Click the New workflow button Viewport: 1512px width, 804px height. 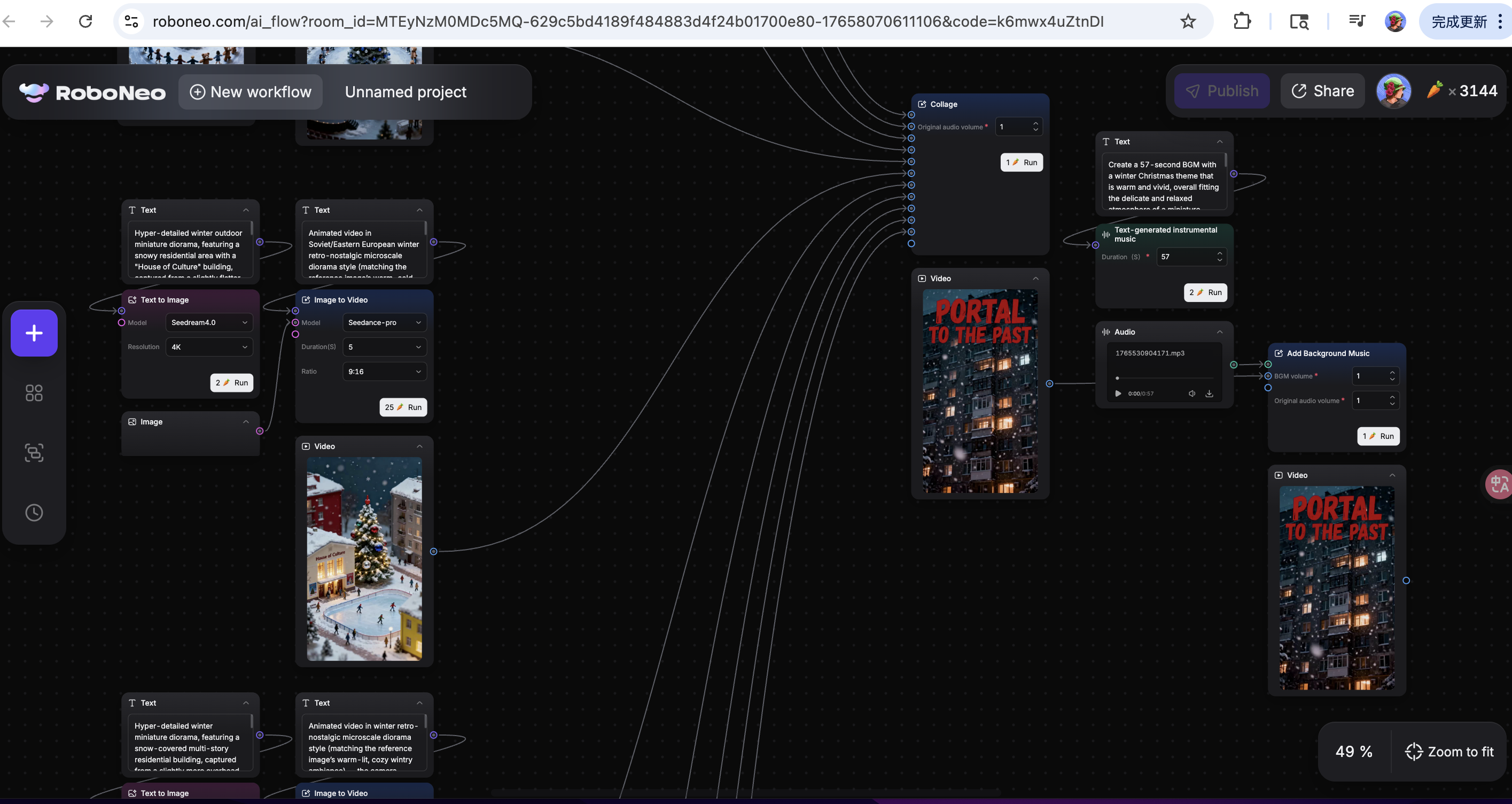[x=251, y=92]
